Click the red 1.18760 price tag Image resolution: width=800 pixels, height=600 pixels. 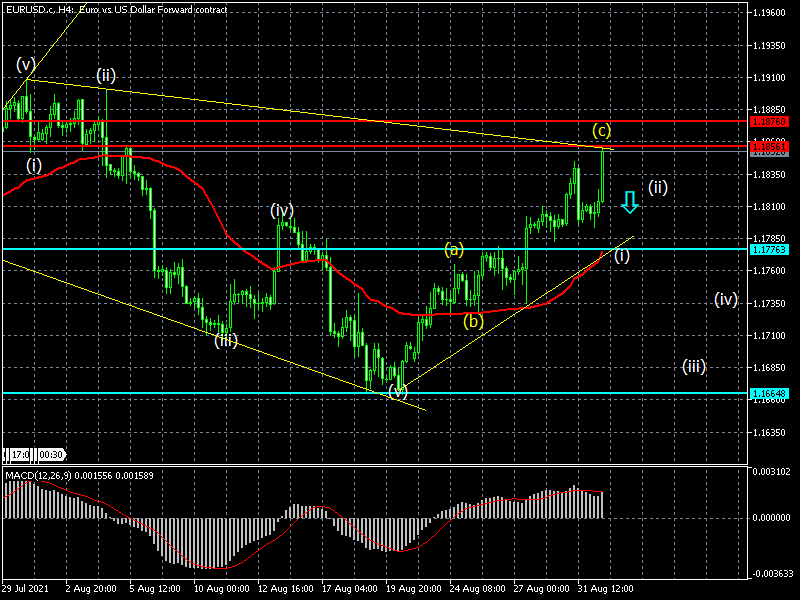(x=769, y=121)
